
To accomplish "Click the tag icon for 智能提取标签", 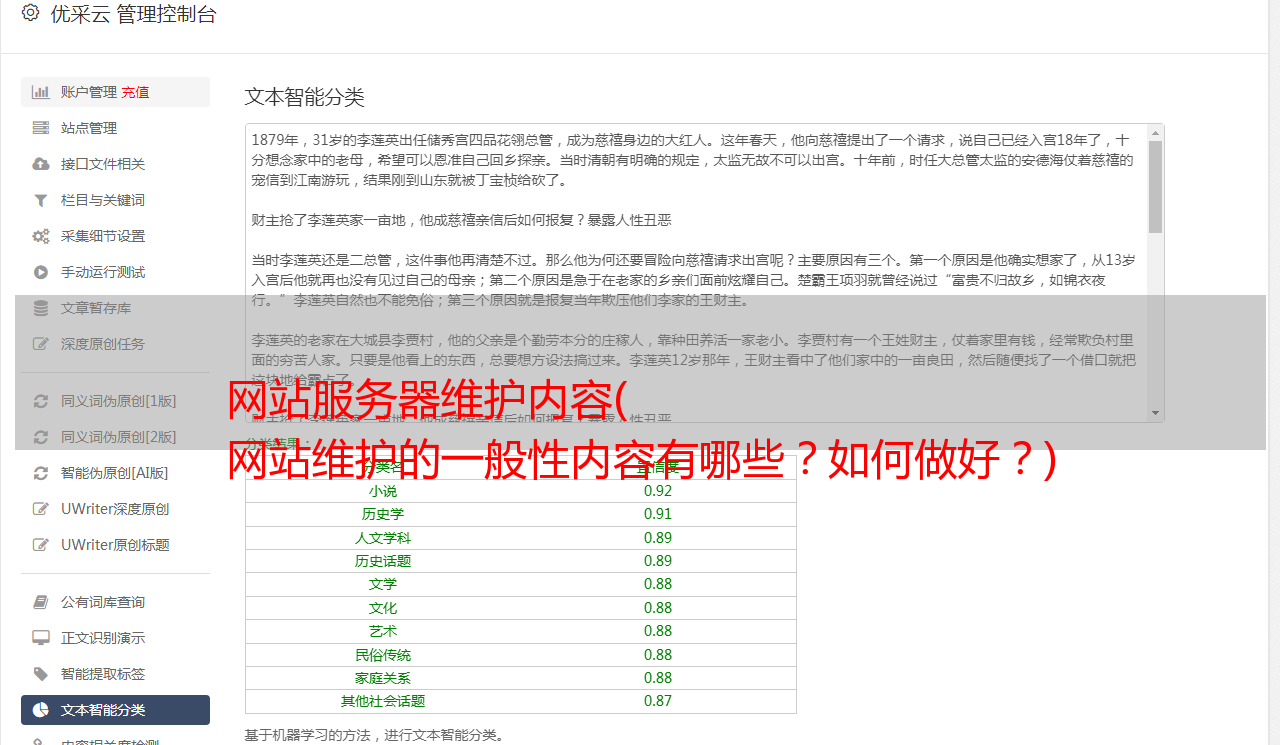I will click(x=41, y=674).
